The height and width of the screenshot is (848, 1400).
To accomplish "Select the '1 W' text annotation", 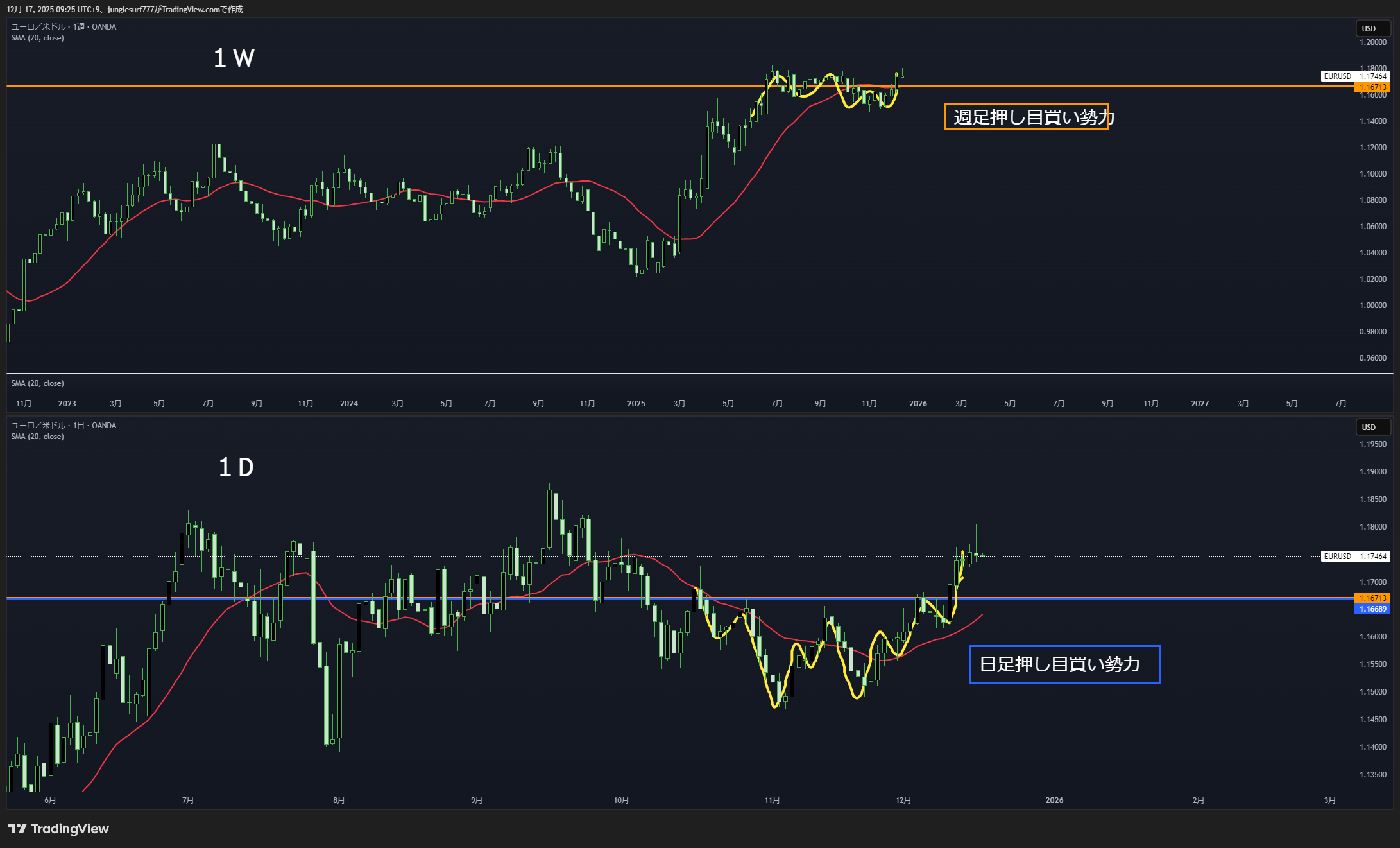I will (234, 58).
